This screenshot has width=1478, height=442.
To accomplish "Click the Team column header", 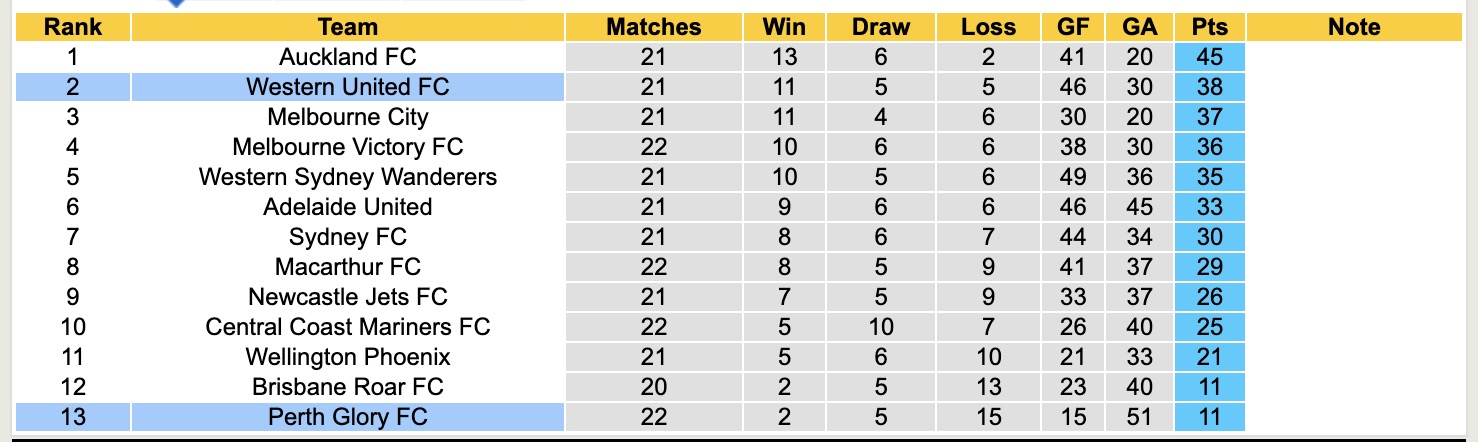I will [x=348, y=27].
